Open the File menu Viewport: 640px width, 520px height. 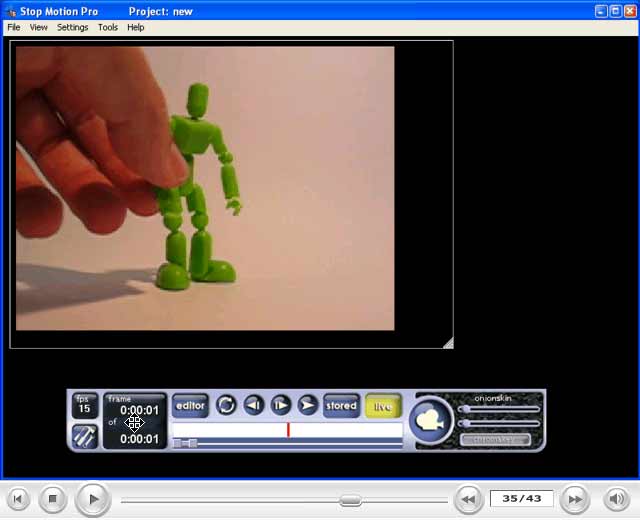tap(13, 27)
